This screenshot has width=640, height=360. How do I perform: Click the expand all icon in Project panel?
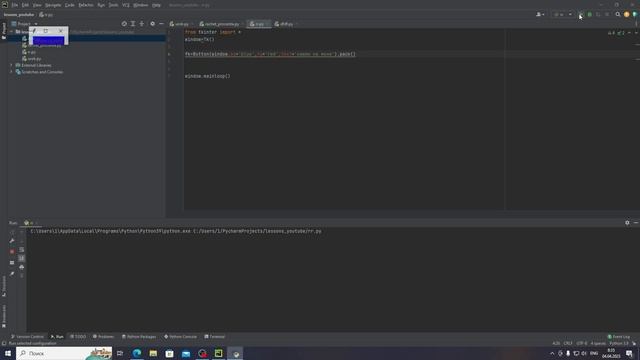tap(133, 24)
